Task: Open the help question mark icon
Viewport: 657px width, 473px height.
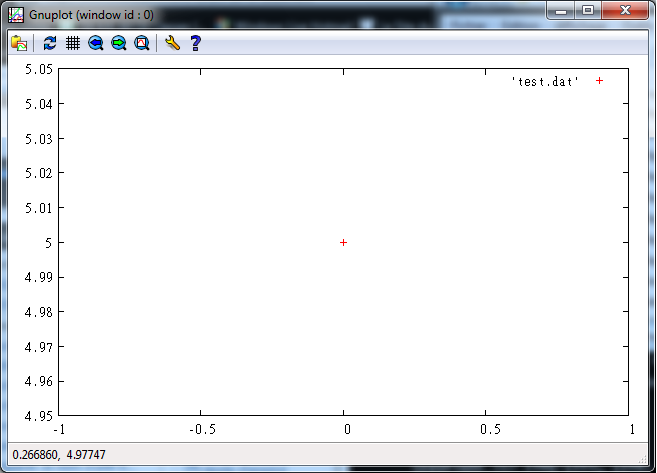Action: tap(196, 43)
